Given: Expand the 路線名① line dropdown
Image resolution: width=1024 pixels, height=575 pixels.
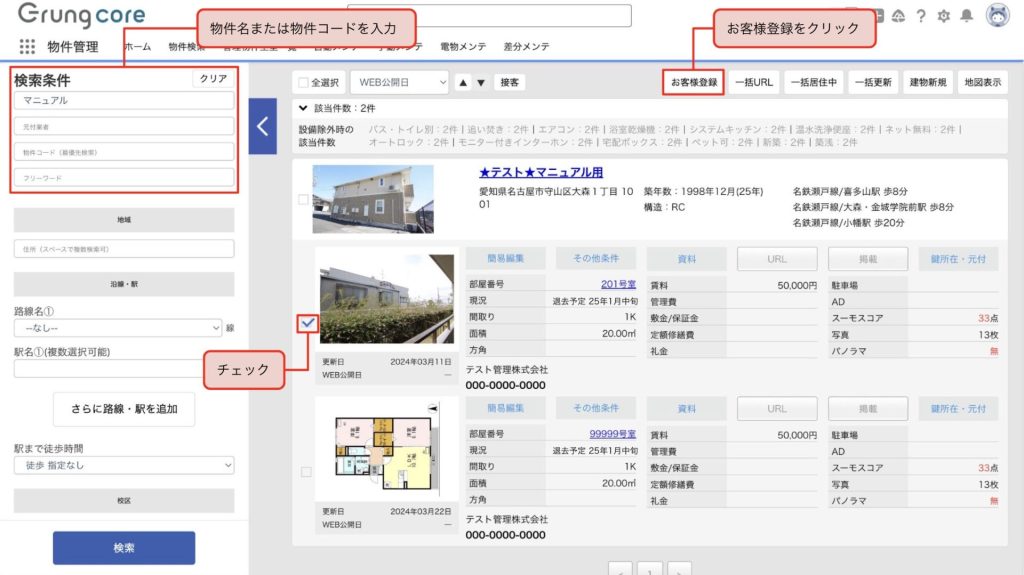Looking at the screenshot, I should (x=118, y=327).
